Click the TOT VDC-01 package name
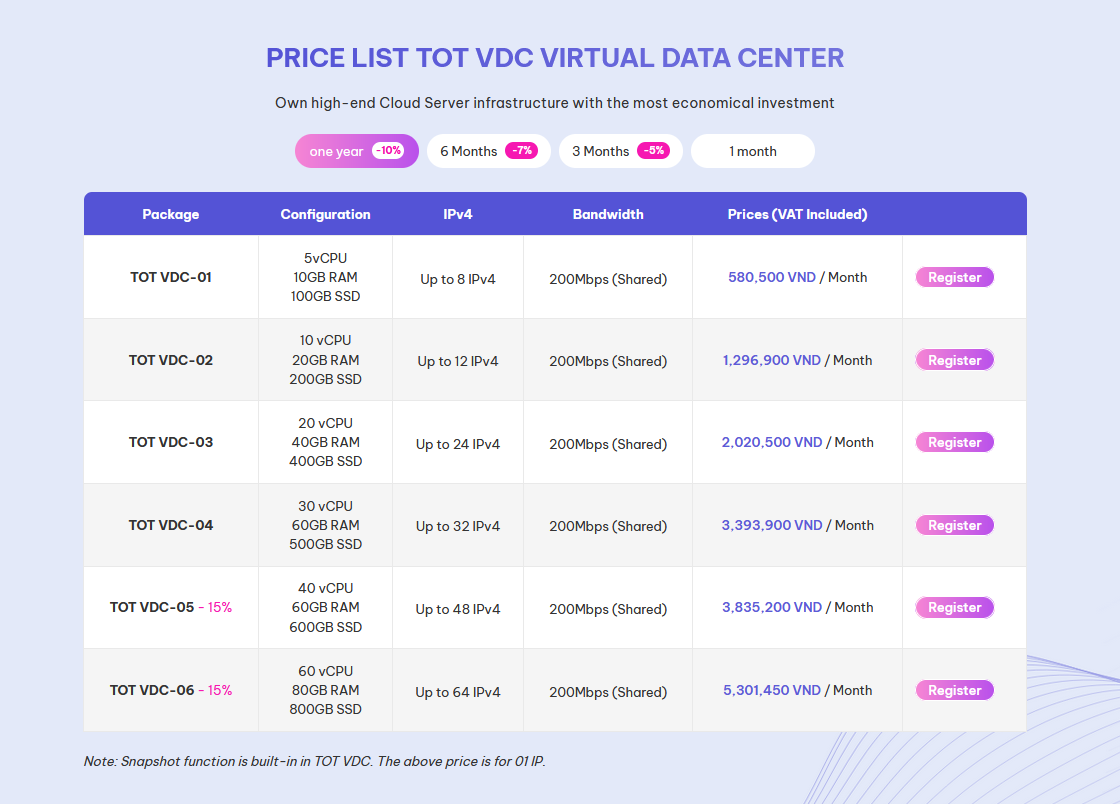The image size is (1120, 804). pos(171,277)
